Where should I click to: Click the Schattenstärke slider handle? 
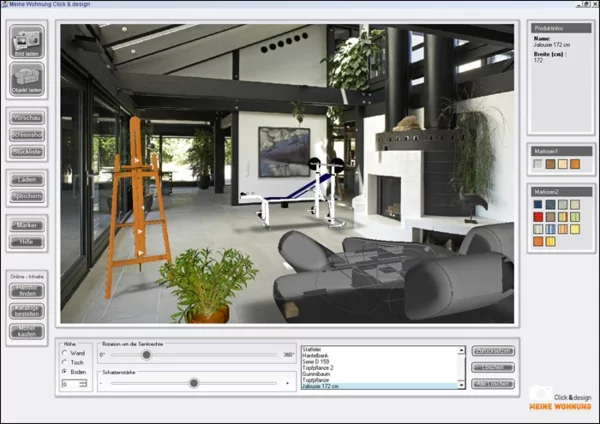point(194,383)
